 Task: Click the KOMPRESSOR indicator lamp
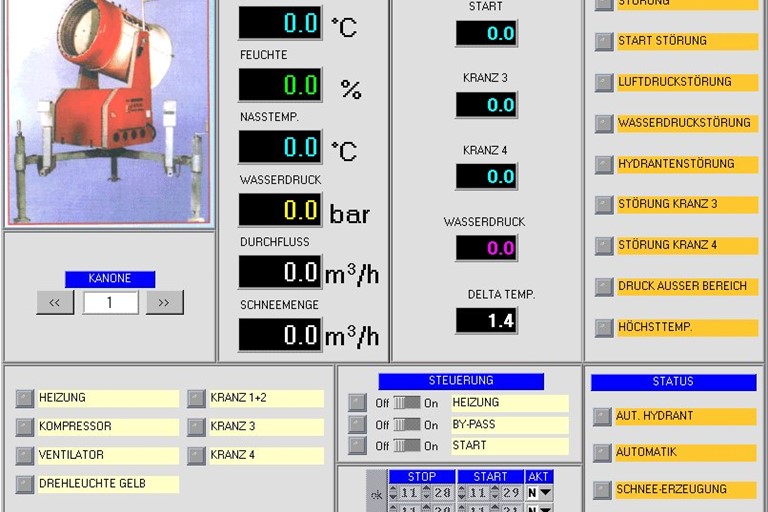pyautogui.click(x=24, y=427)
